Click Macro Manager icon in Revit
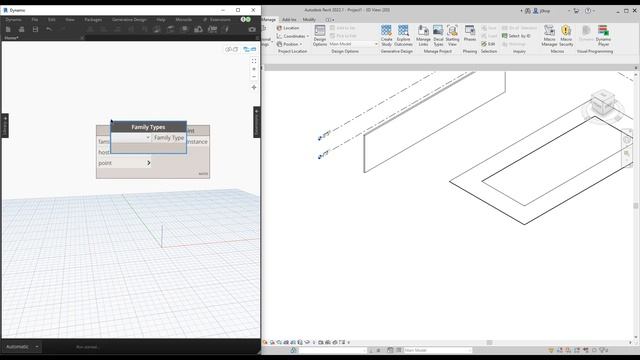 (x=549, y=36)
